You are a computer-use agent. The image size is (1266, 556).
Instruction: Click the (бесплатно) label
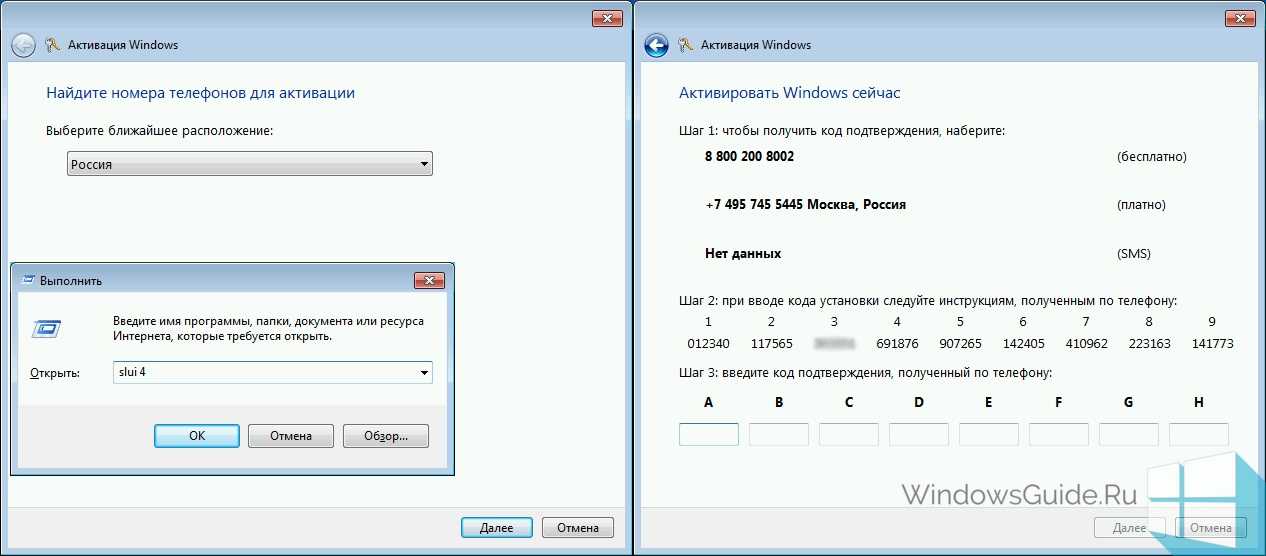point(1151,157)
